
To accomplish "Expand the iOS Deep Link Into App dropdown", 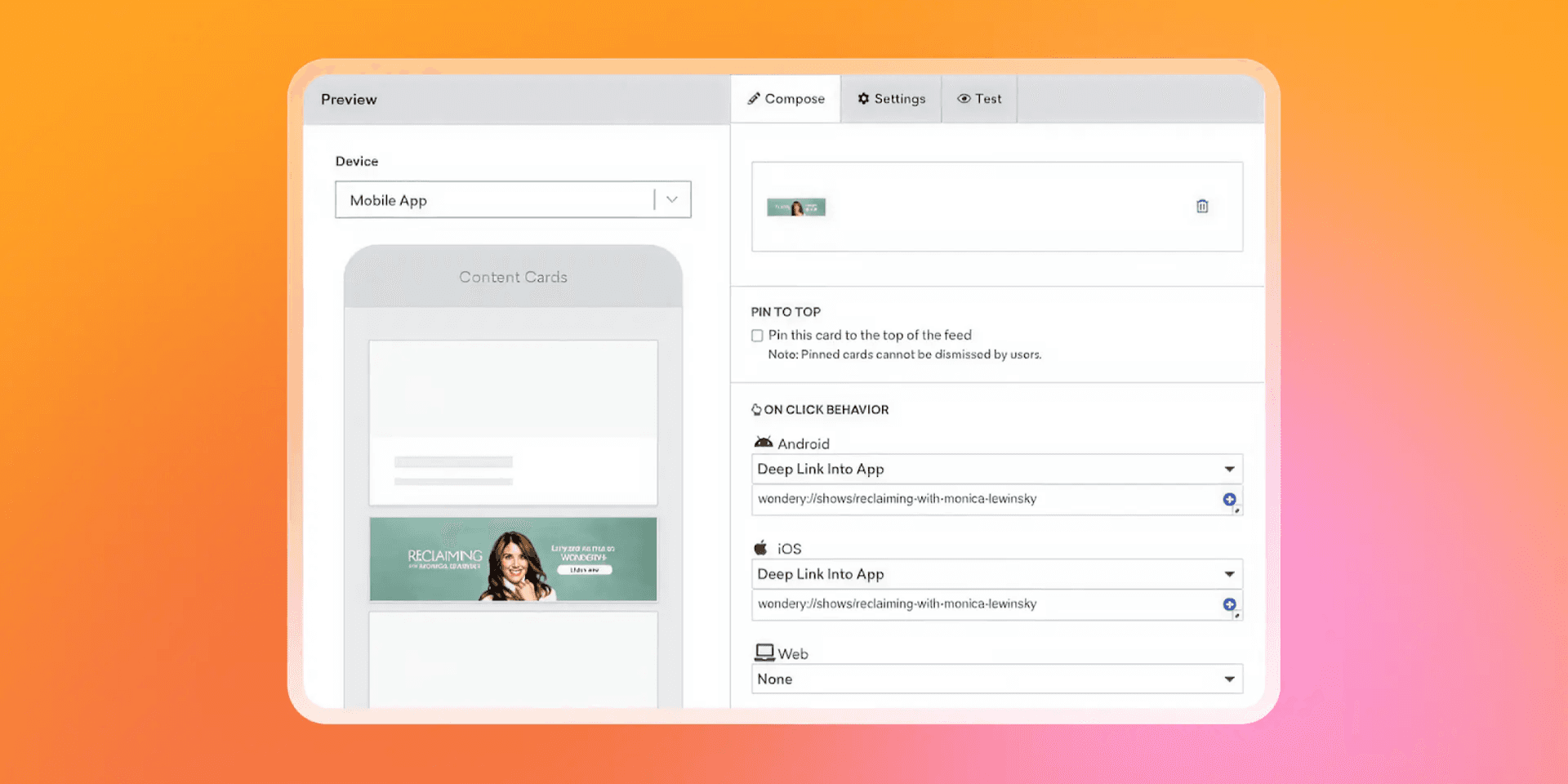I will [1230, 573].
